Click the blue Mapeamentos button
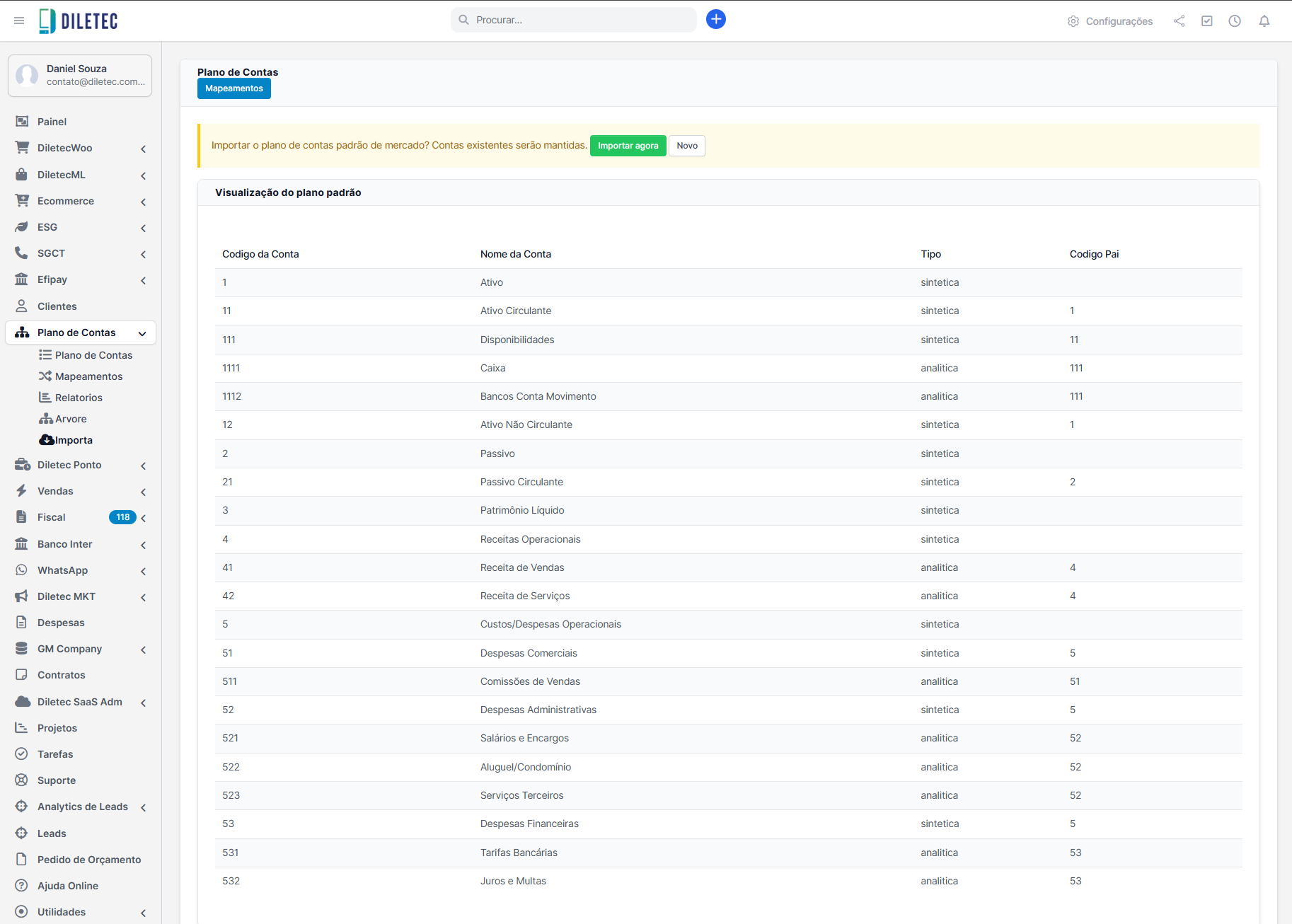1292x924 pixels. (233, 88)
